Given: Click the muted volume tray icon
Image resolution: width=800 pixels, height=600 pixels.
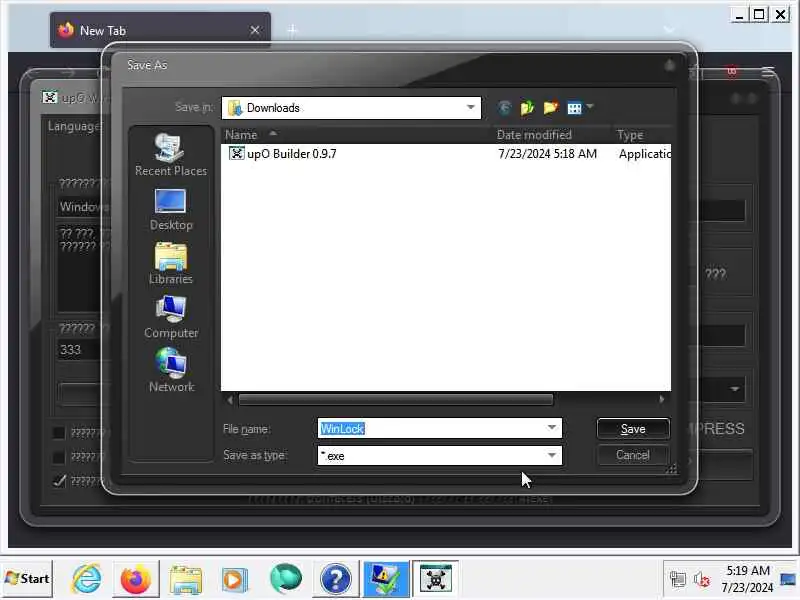Looking at the screenshot, I should coord(702,579).
